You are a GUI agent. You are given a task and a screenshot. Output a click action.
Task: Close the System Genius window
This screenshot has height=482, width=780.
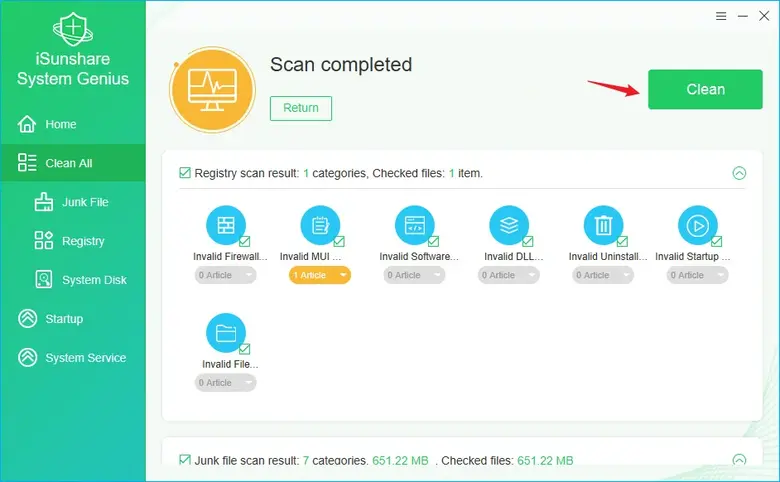pos(764,16)
